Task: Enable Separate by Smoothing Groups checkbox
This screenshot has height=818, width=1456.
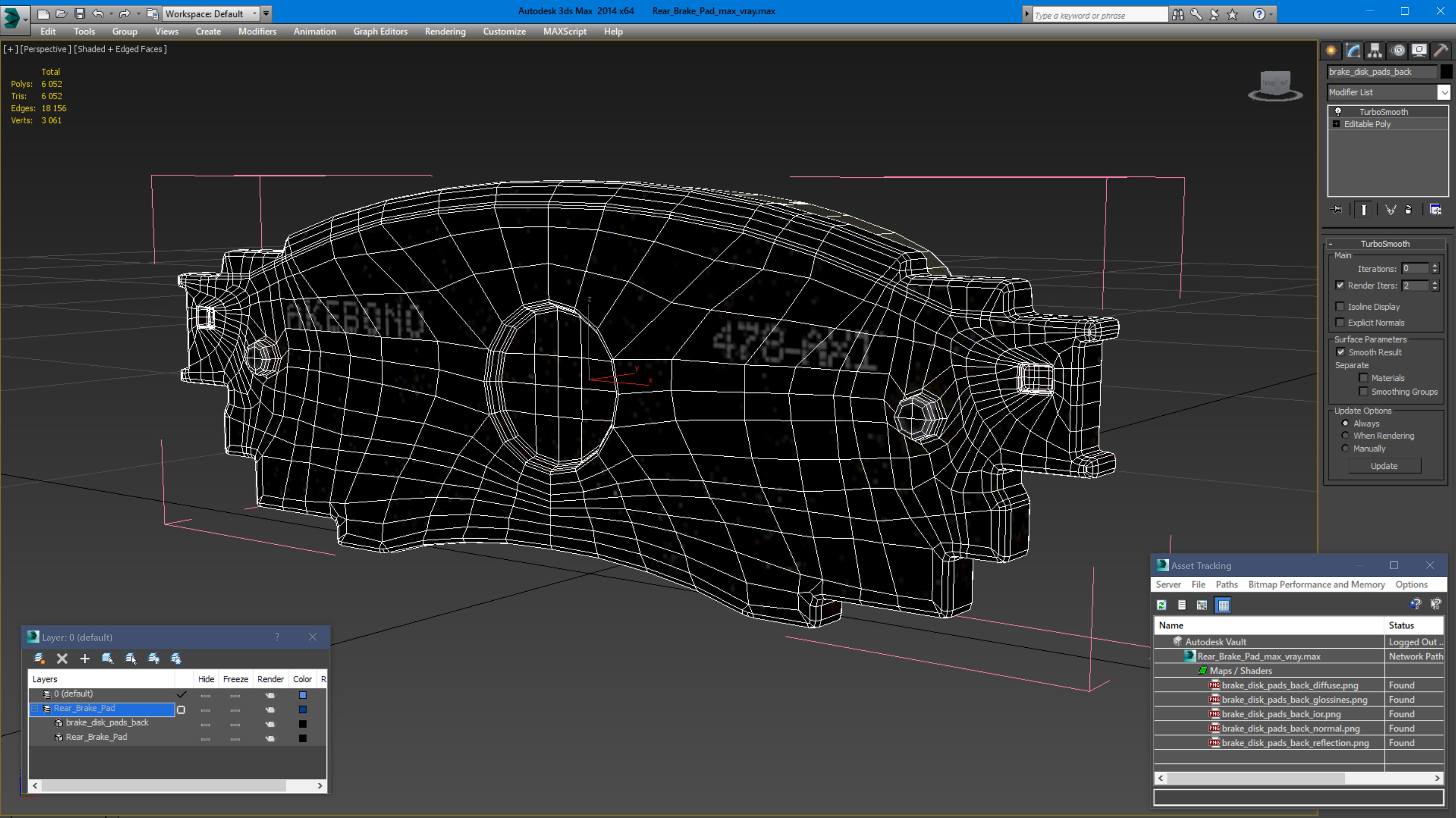Action: (1363, 392)
